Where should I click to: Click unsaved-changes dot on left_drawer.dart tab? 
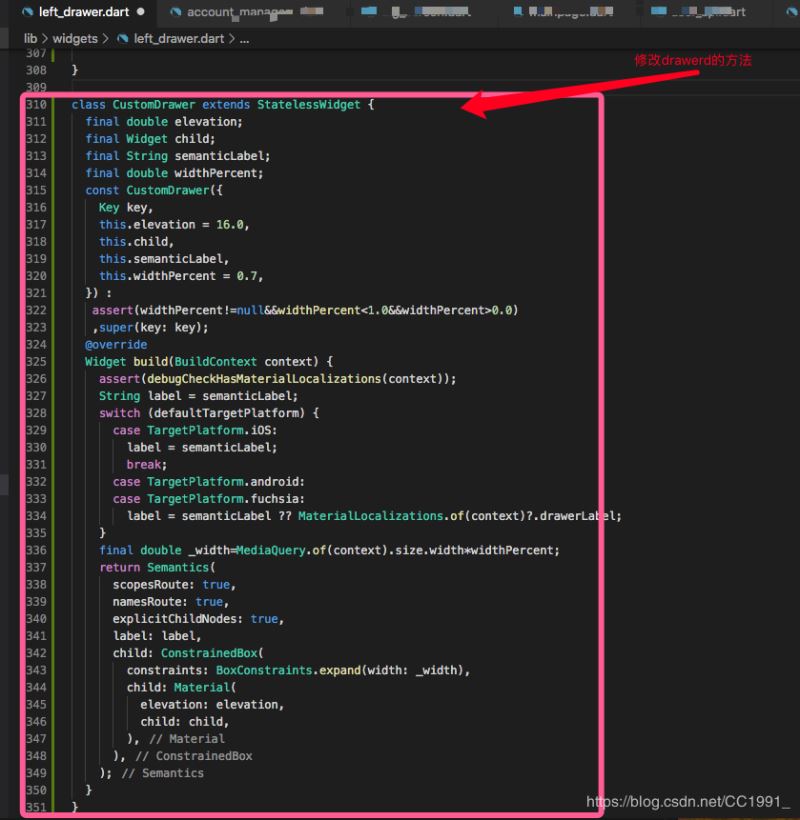click(141, 12)
